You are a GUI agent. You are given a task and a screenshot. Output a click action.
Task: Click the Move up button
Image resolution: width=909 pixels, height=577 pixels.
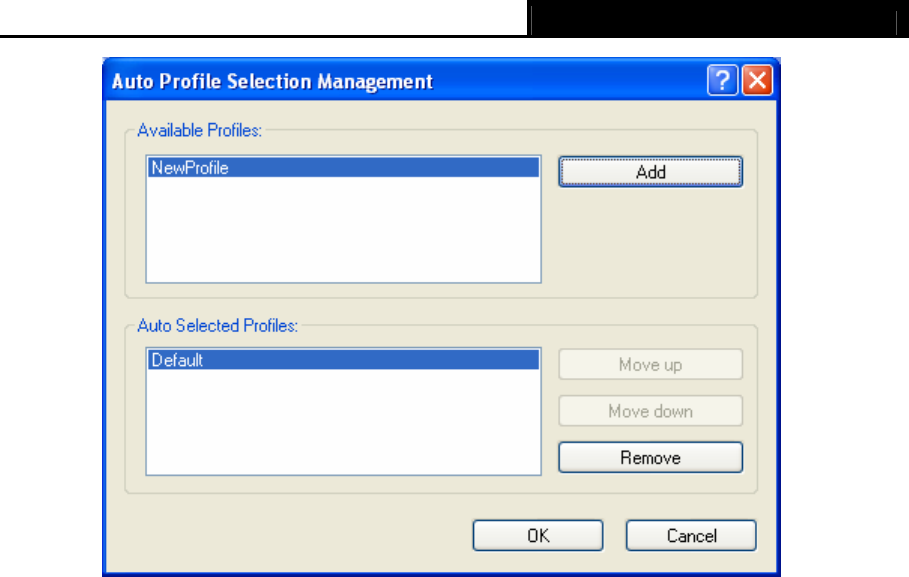pyautogui.click(x=650, y=364)
